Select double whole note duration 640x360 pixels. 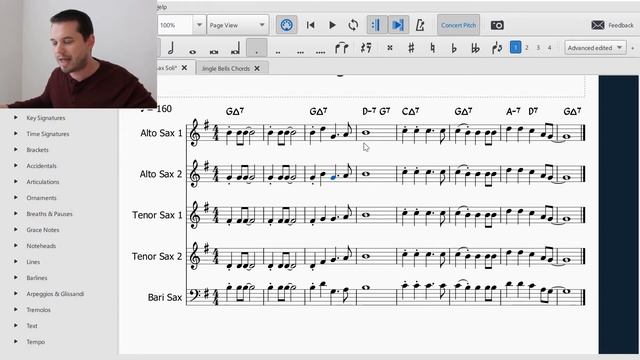(214, 51)
